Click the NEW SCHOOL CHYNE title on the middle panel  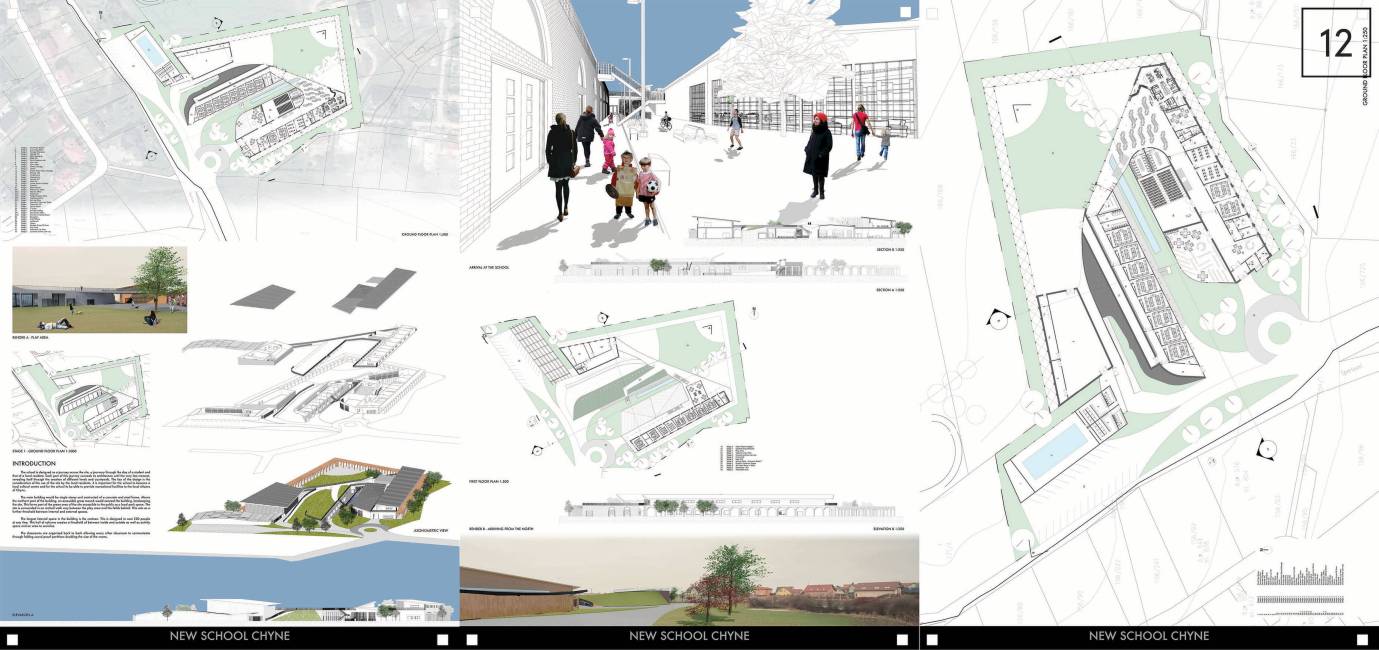tap(689, 636)
